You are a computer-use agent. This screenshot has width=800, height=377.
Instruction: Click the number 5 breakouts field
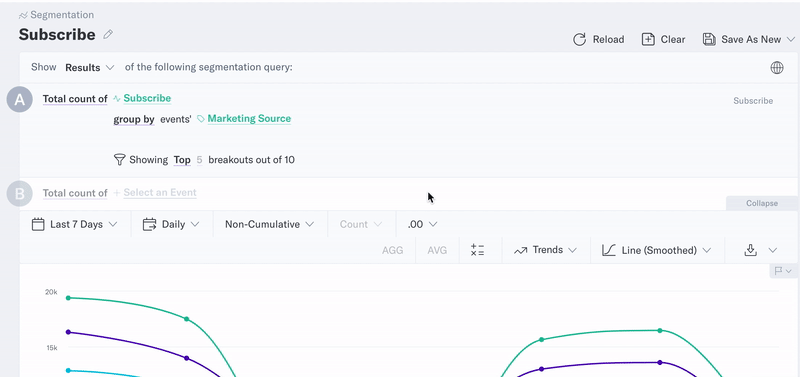point(199,160)
